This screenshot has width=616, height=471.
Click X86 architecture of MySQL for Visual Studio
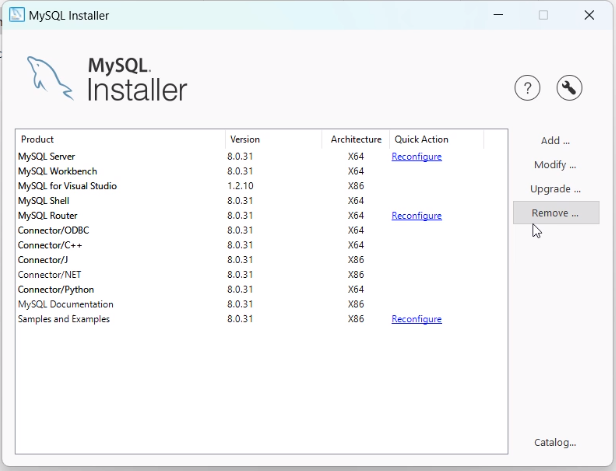[x=356, y=186]
